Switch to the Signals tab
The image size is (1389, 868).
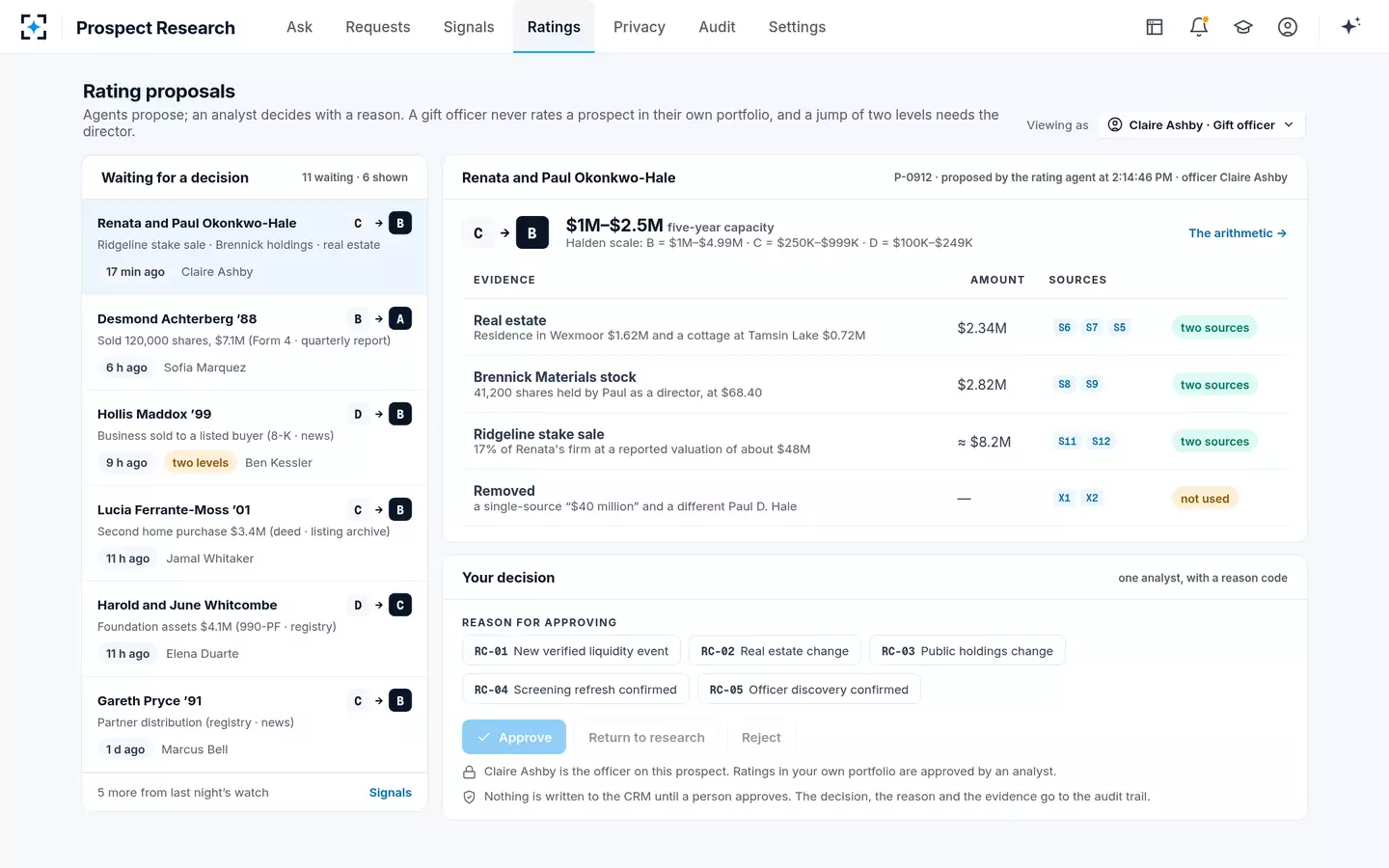click(x=469, y=27)
